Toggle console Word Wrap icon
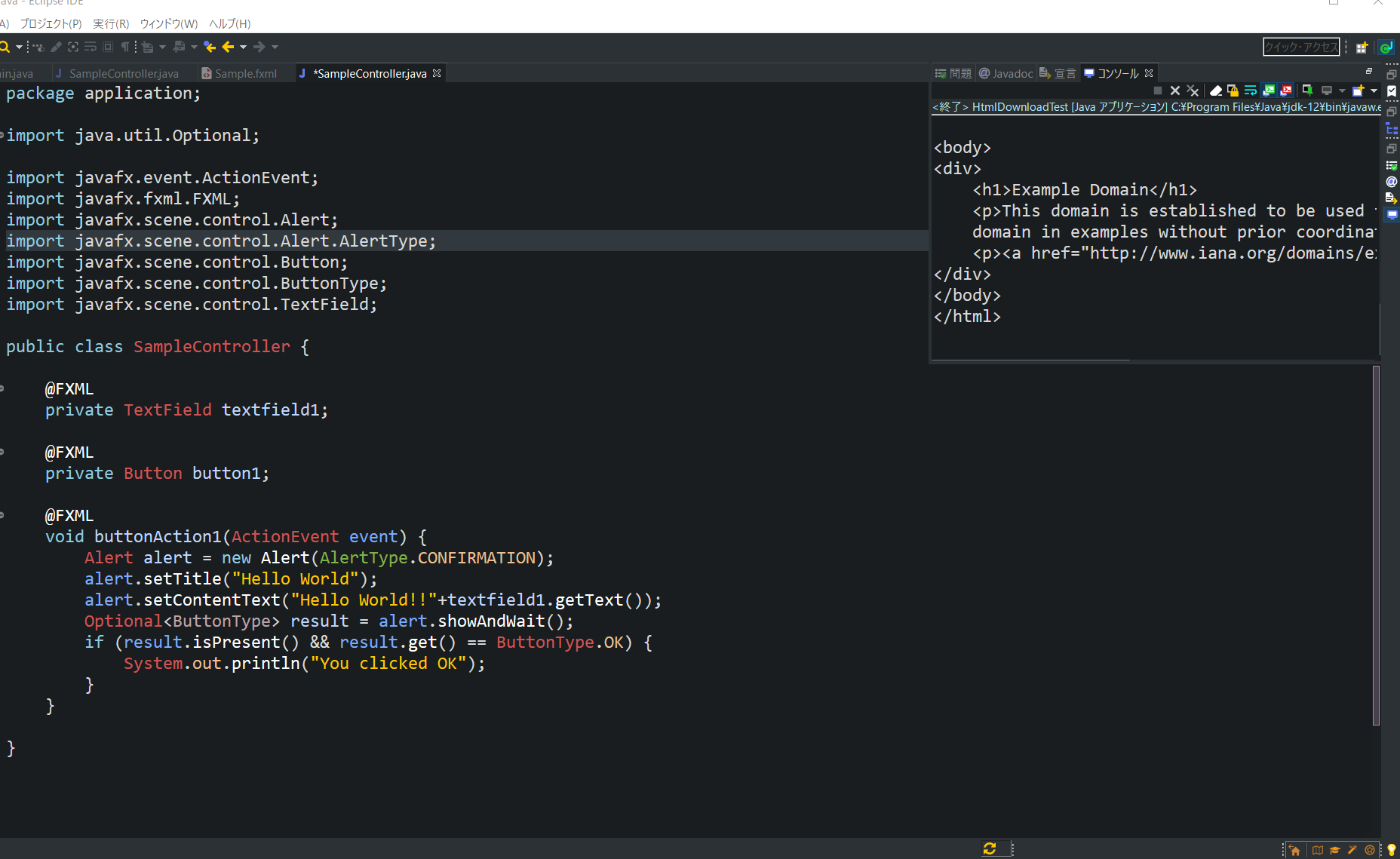The width and height of the screenshot is (1400, 859). click(1251, 91)
